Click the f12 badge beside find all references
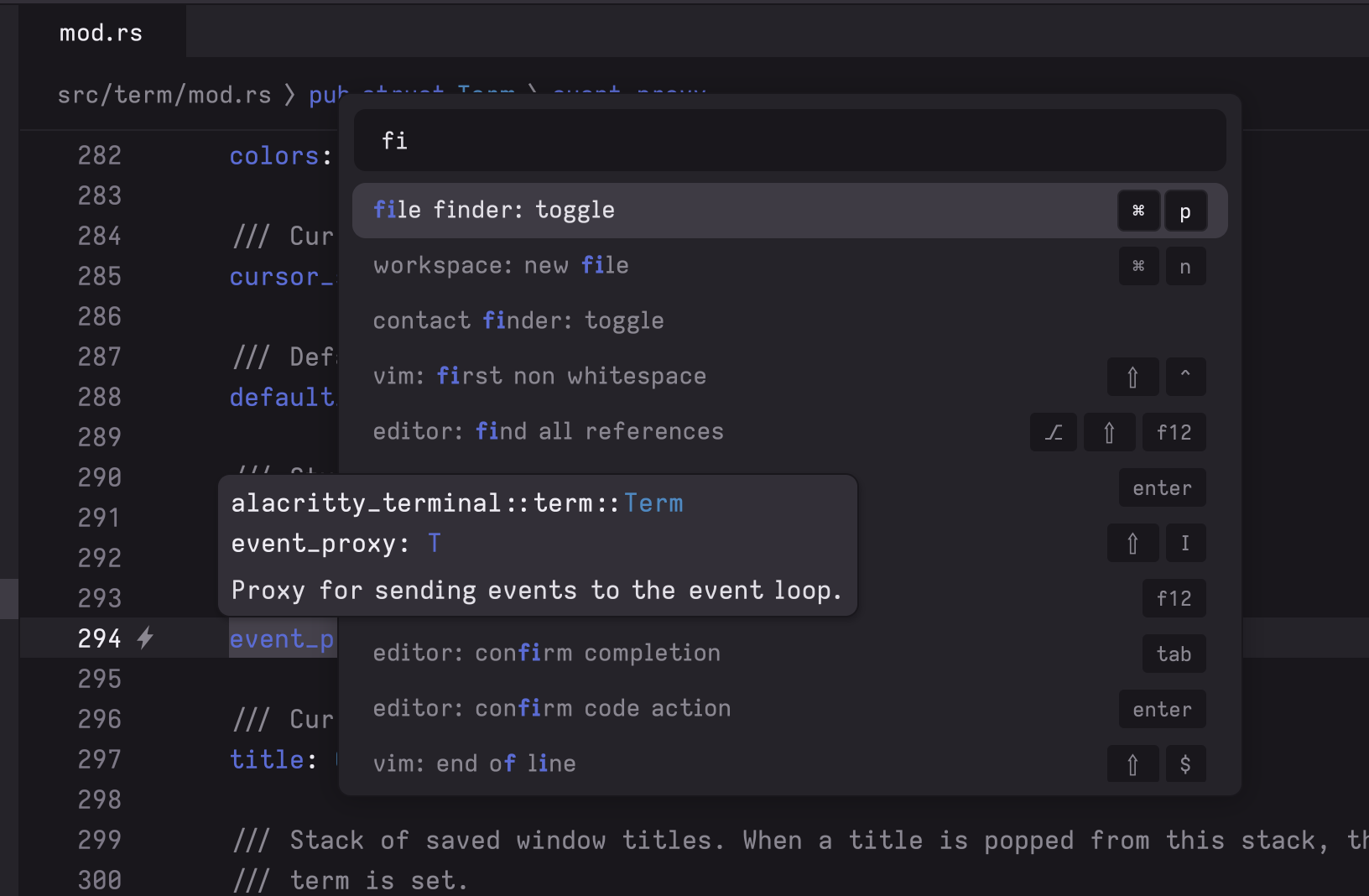This screenshot has height=896, width=1369. click(x=1174, y=432)
